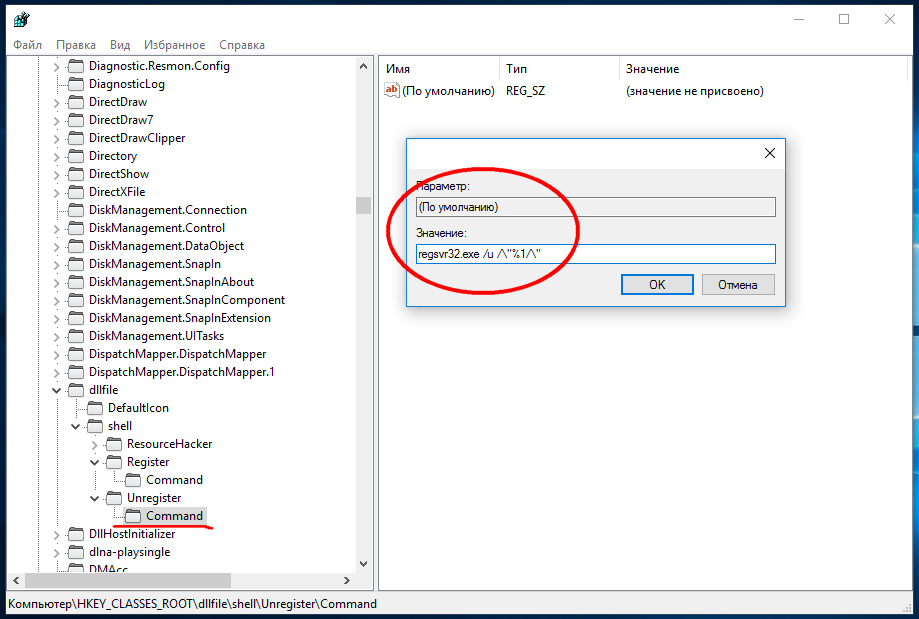Open the Справка menu
The width and height of the screenshot is (919, 619).
(241, 45)
